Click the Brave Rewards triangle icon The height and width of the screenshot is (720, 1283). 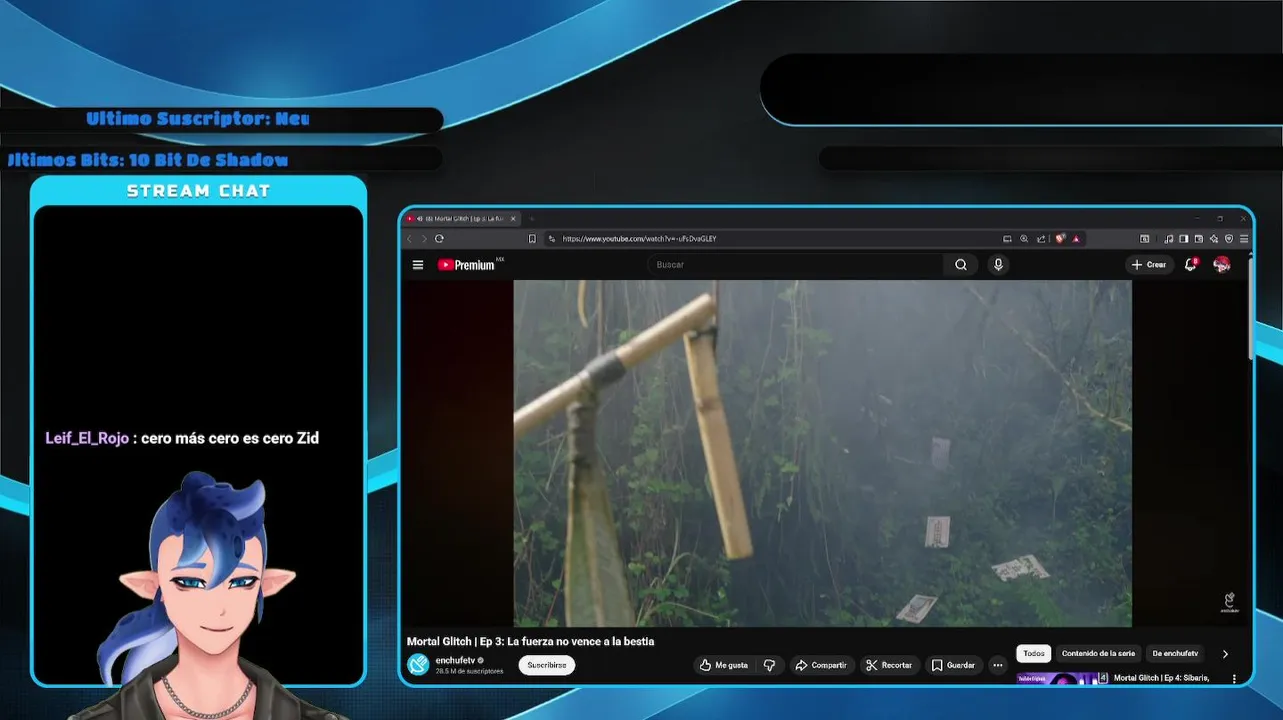pyautogui.click(x=1076, y=239)
